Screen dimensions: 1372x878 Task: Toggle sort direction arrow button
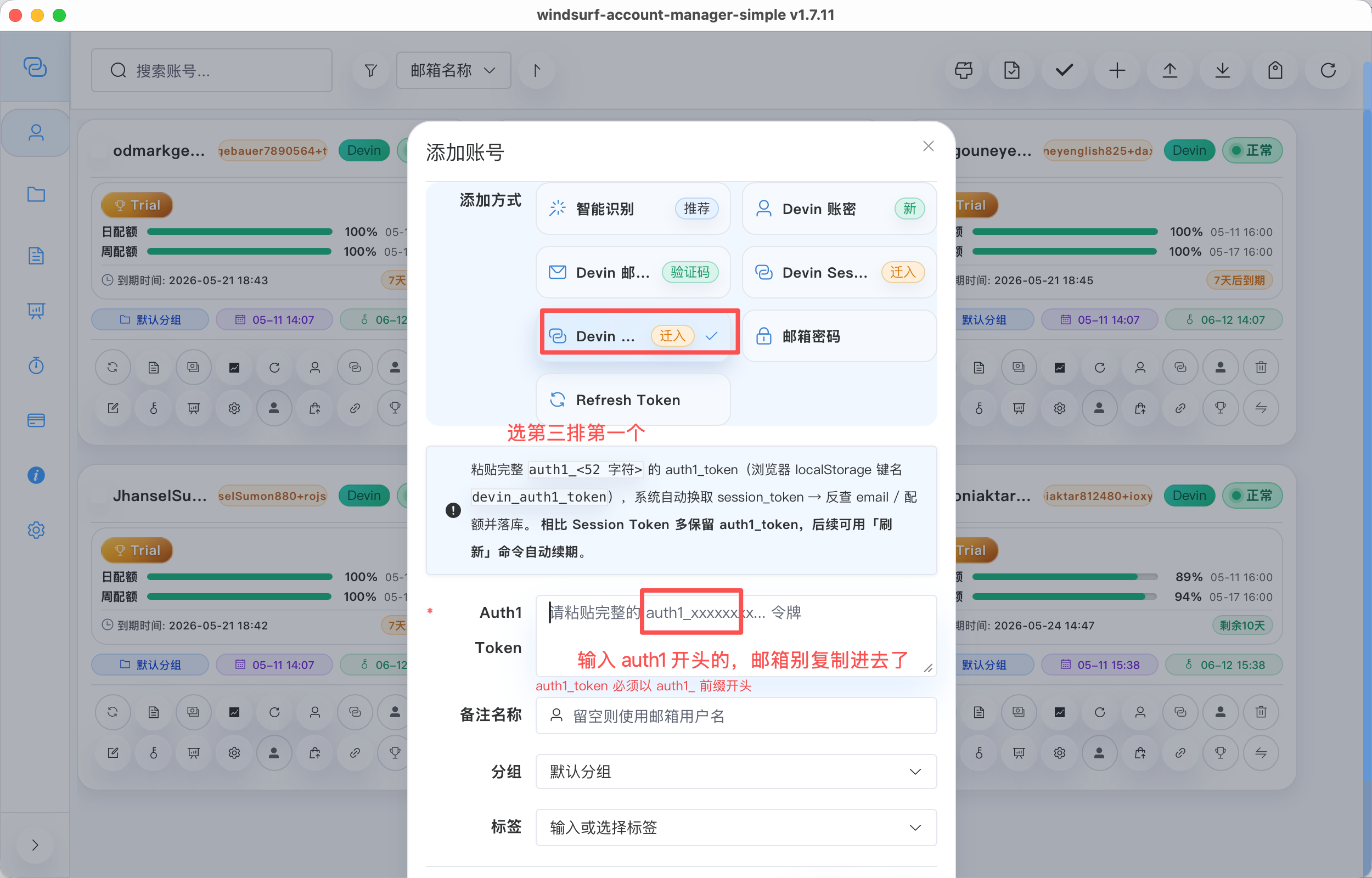536,70
